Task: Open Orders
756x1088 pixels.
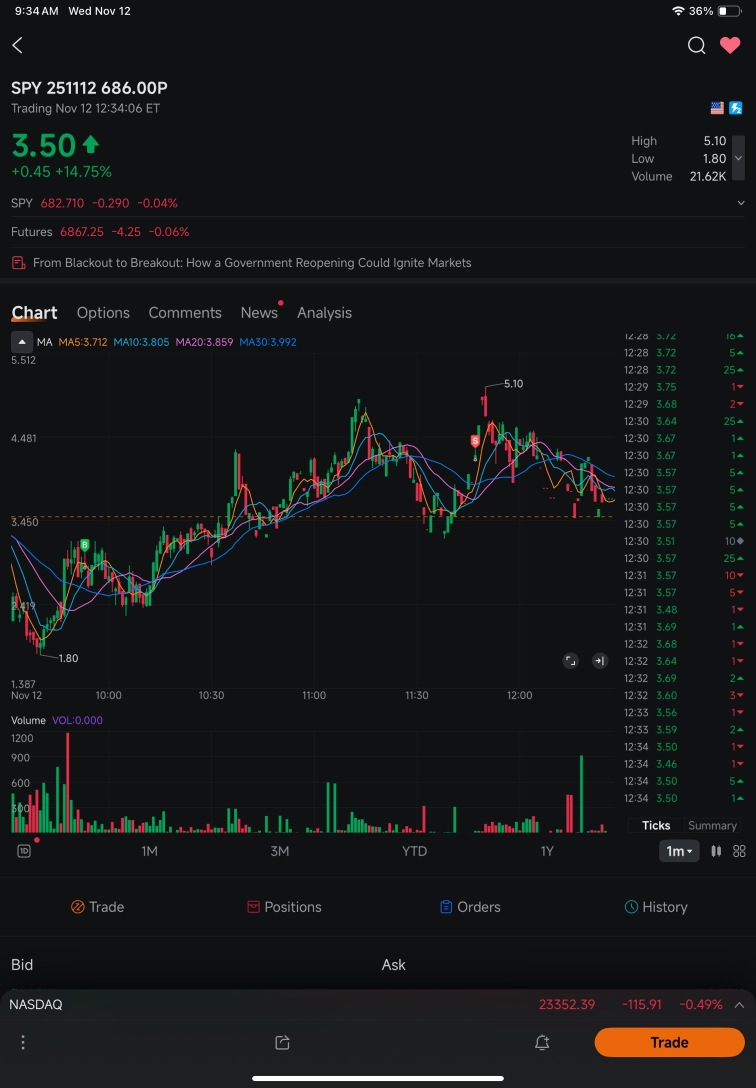Action: point(470,907)
